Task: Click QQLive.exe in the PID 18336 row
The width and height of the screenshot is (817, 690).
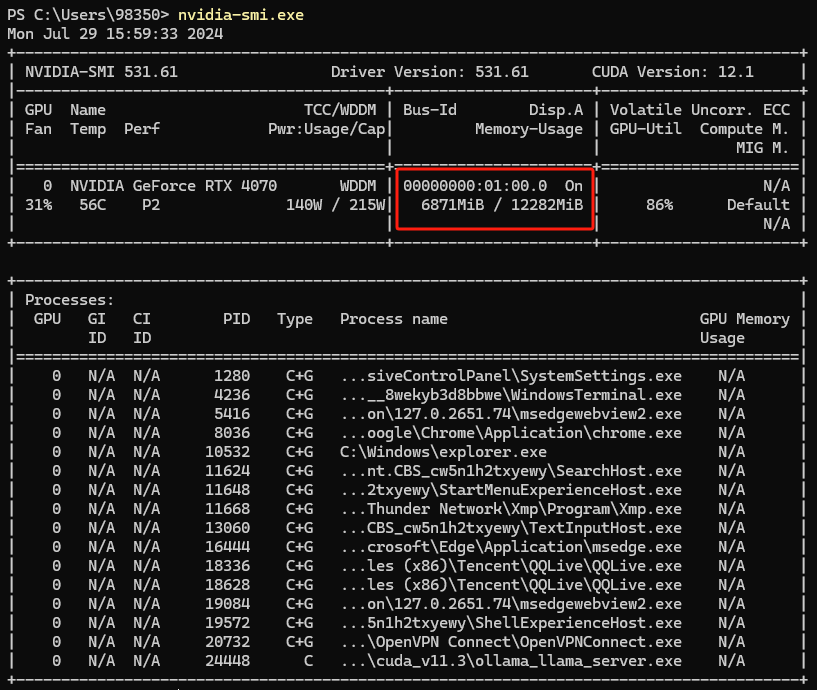Action: click(511, 566)
